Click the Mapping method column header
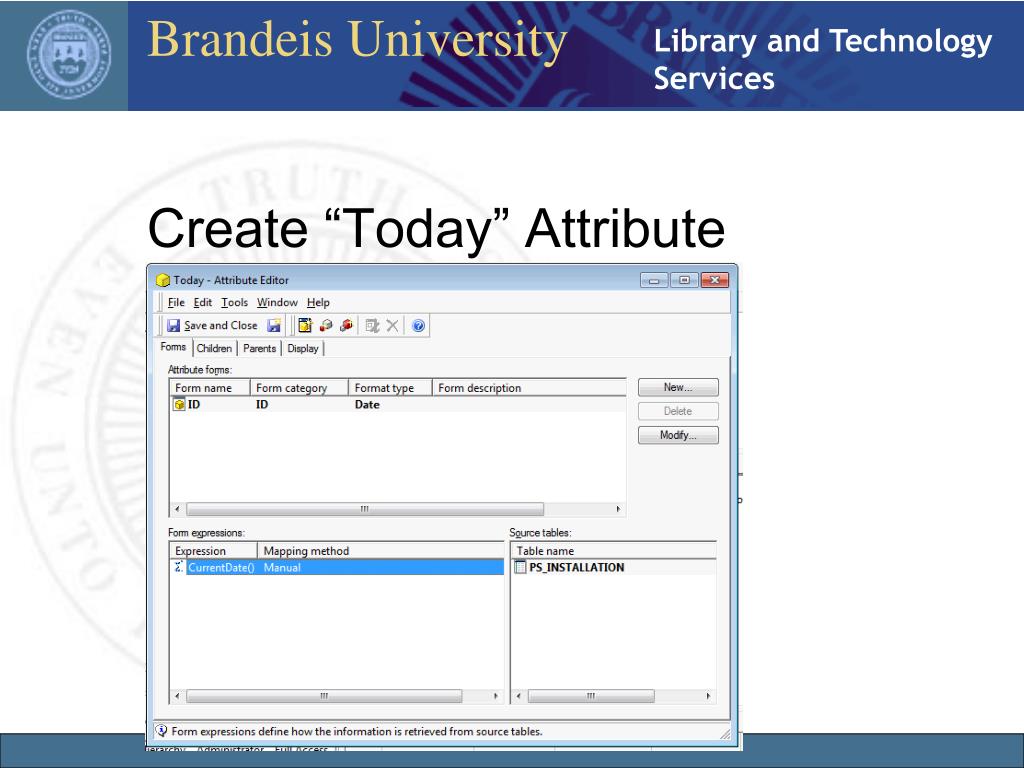This screenshot has height=768, width=1024. (x=381, y=551)
